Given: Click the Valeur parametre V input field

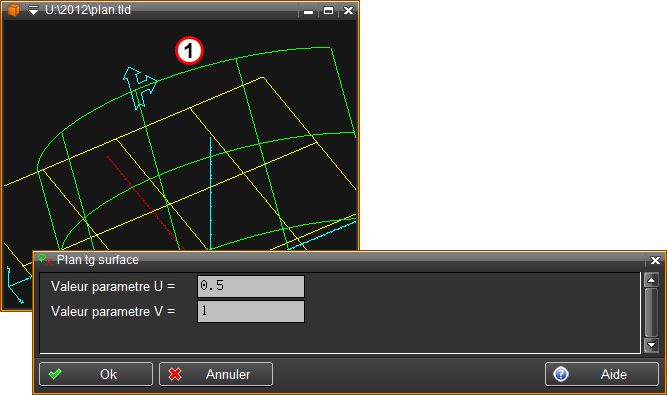Looking at the screenshot, I should click(x=251, y=311).
